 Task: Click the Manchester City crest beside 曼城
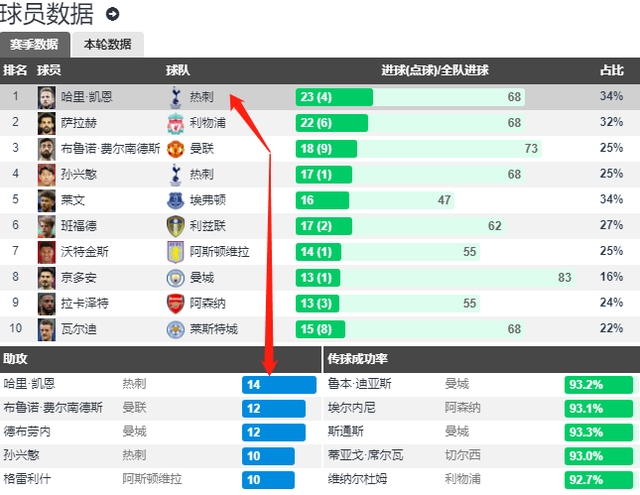(176, 278)
